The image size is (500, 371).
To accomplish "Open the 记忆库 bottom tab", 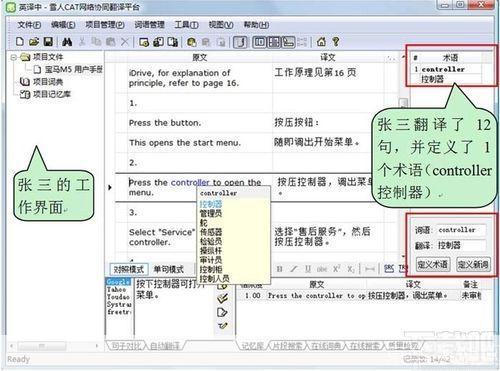I will (x=252, y=346).
